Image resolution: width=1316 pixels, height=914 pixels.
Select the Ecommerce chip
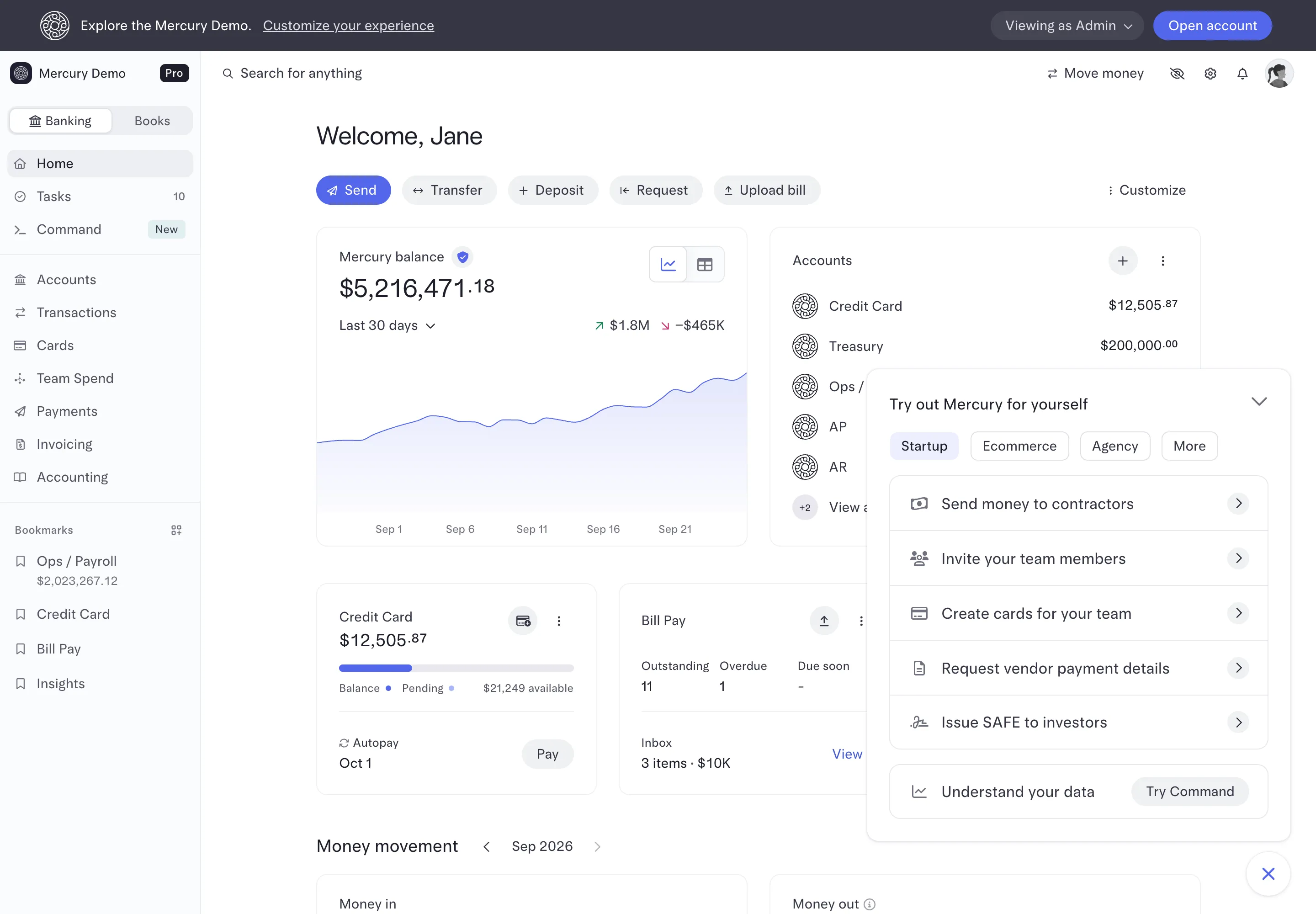click(x=1019, y=446)
